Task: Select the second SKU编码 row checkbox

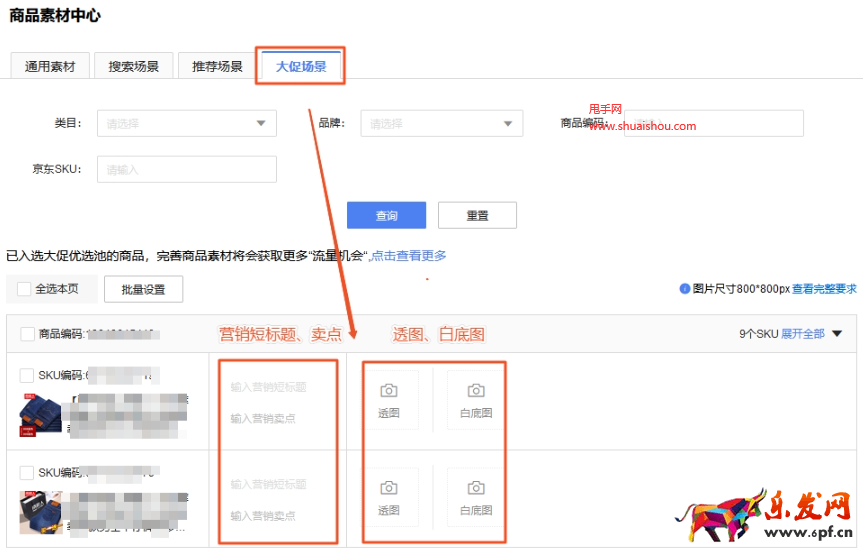Action: click(x=27, y=472)
